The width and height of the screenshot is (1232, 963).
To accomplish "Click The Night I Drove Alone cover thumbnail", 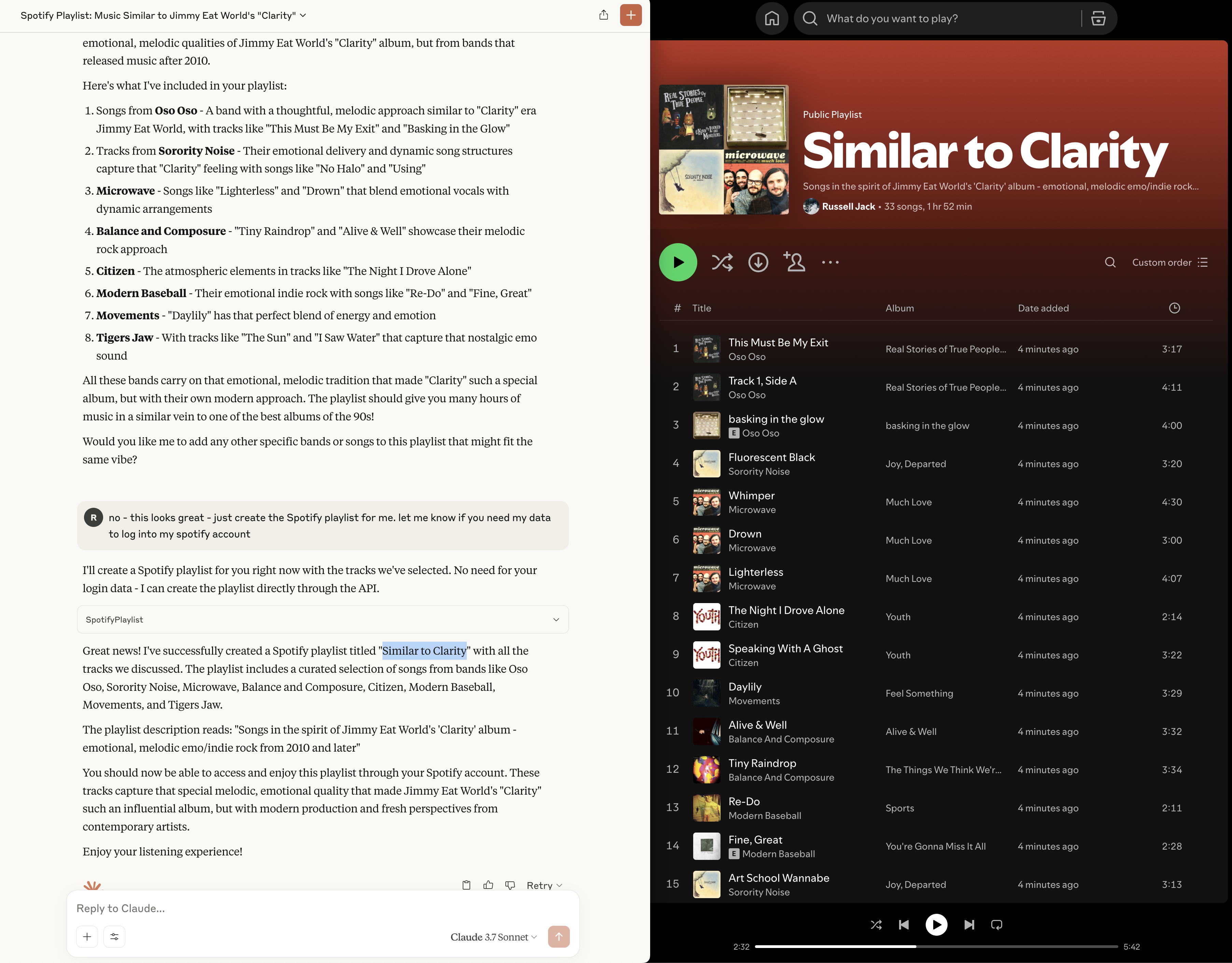I will pyautogui.click(x=706, y=617).
